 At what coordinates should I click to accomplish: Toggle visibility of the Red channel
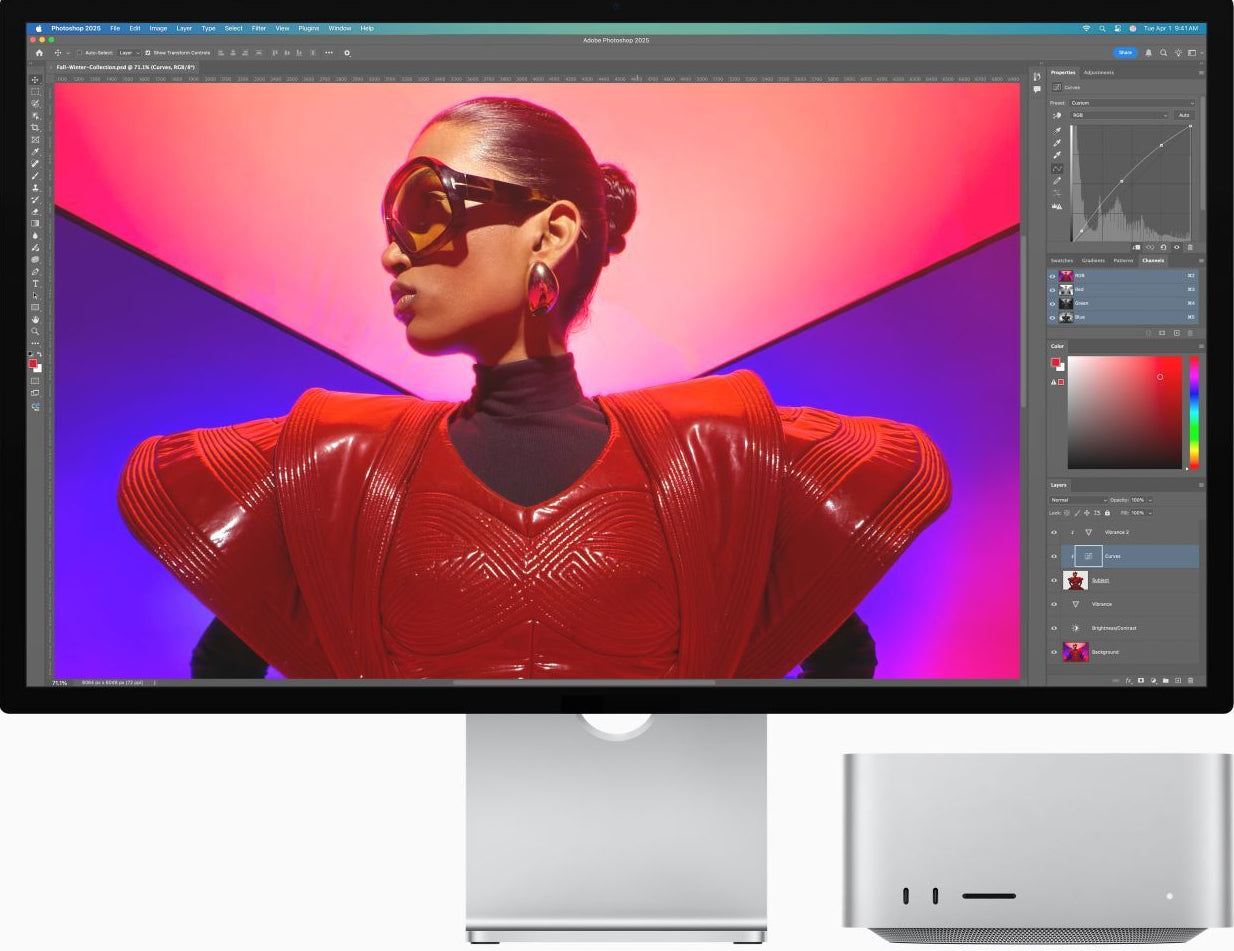[1052, 289]
